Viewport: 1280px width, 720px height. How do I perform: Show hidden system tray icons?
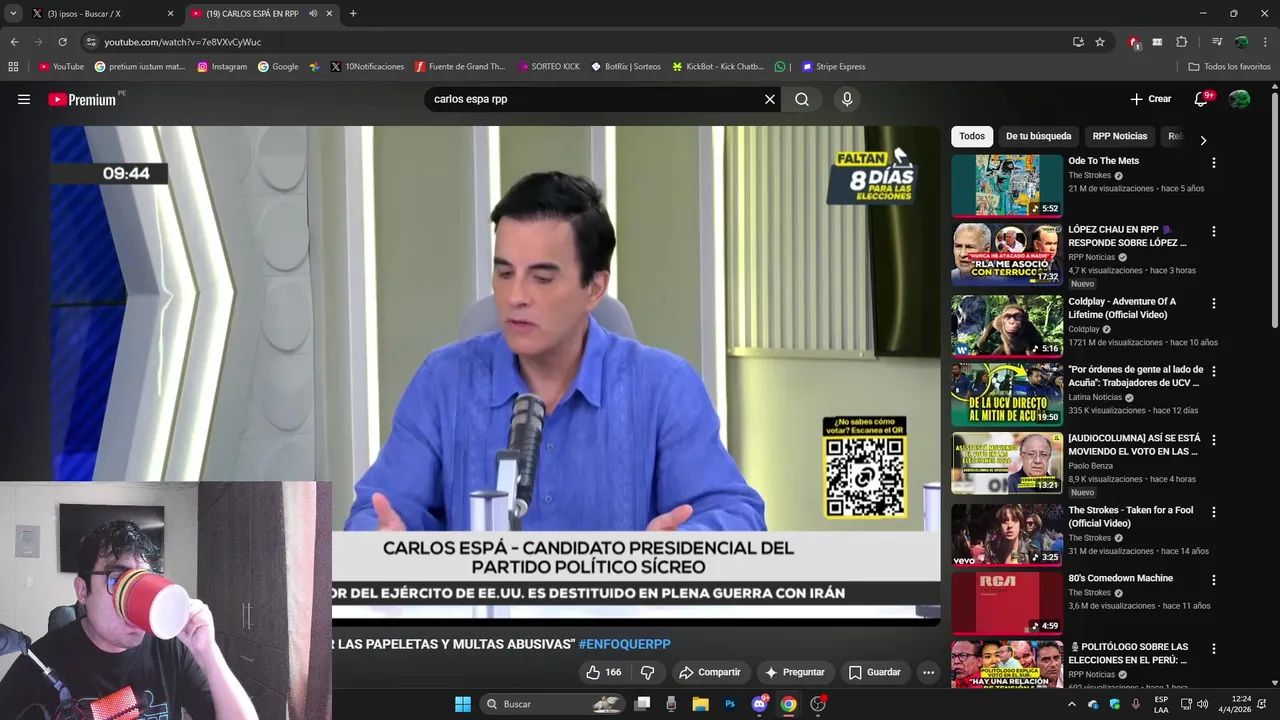pyautogui.click(x=1072, y=704)
